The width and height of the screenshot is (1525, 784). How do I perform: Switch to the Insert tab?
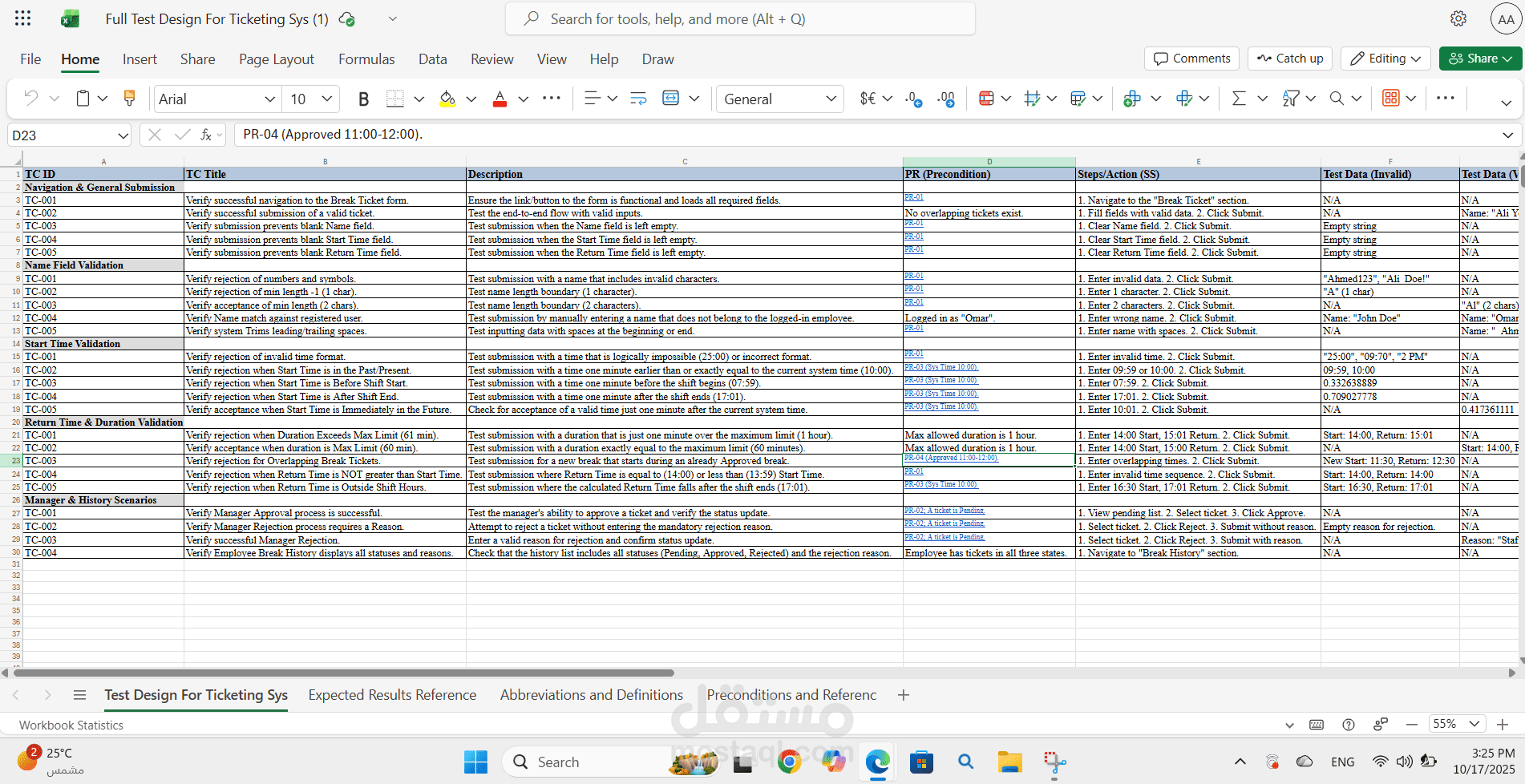click(140, 59)
